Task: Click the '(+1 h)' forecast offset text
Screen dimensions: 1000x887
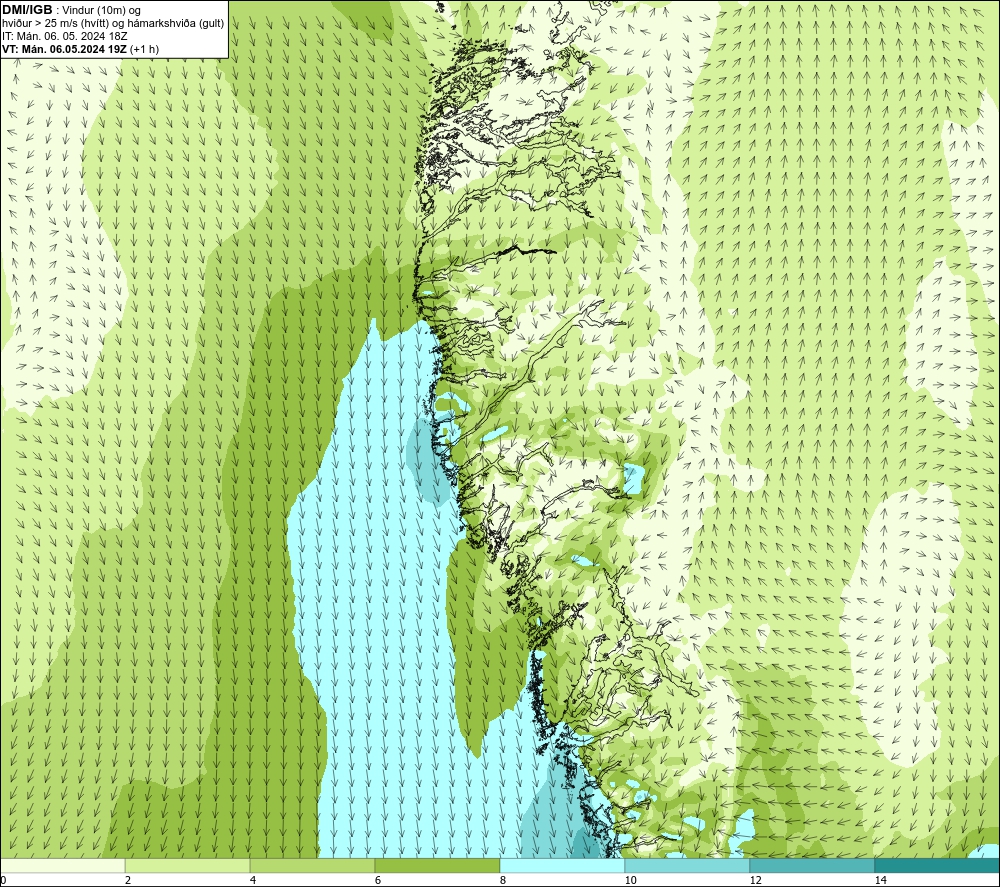Action: pos(144,49)
